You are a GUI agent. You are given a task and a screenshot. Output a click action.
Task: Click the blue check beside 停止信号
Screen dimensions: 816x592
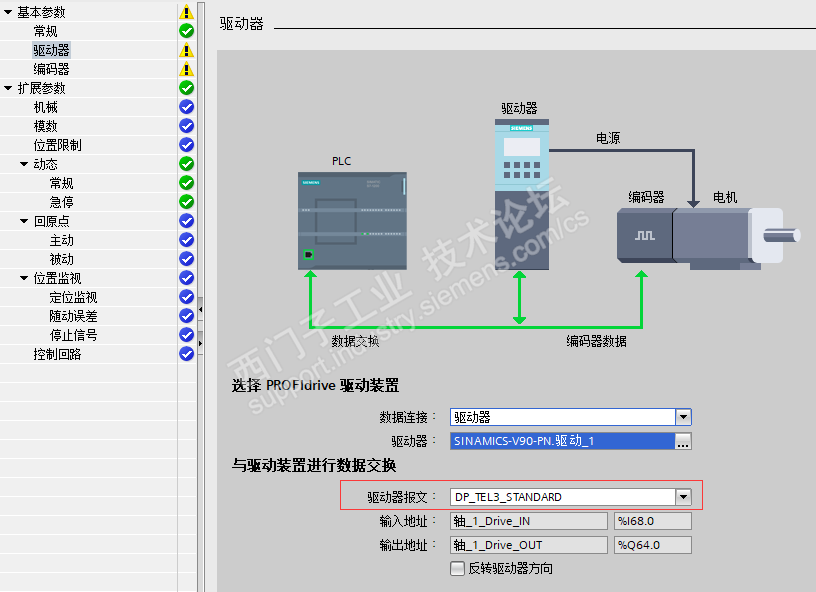coord(186,335)
